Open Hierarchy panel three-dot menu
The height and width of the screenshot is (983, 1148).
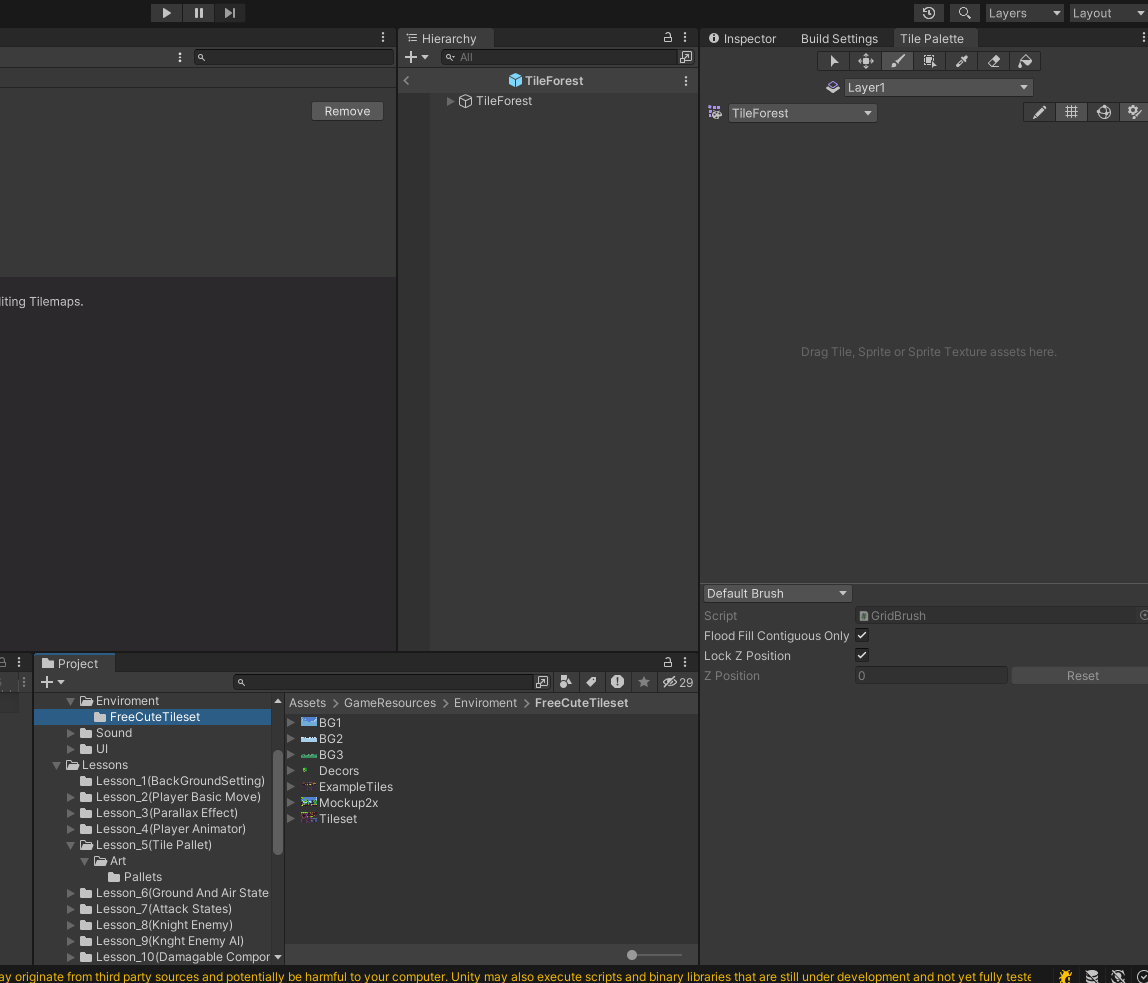685,37
